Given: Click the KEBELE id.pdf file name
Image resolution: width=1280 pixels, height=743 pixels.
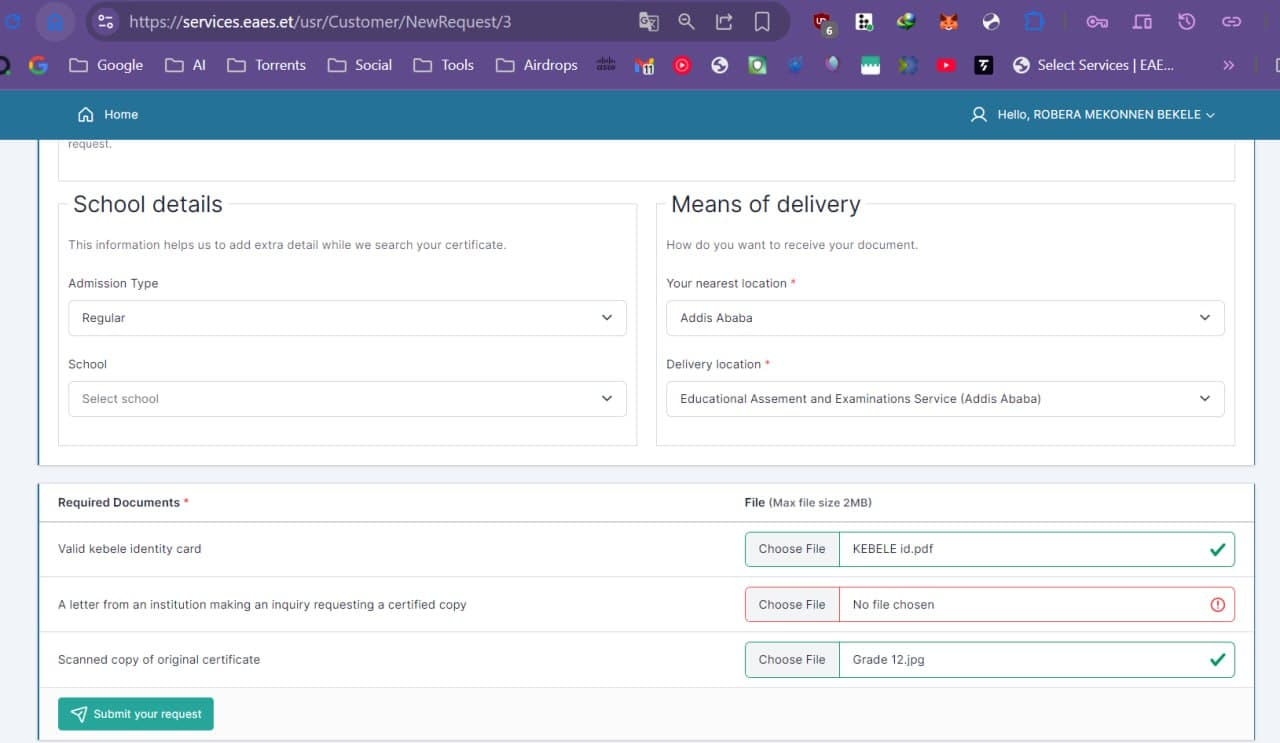Looking at the screenshot, I should 893,549.
